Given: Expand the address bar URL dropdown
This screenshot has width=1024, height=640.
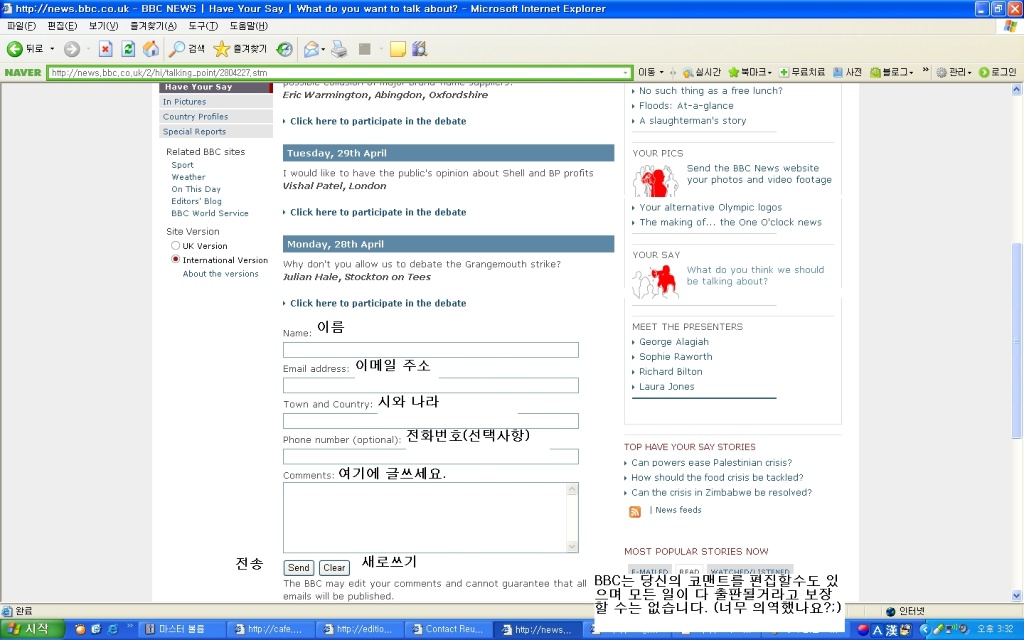Looking at the screenshot, I should pos(626,72).
